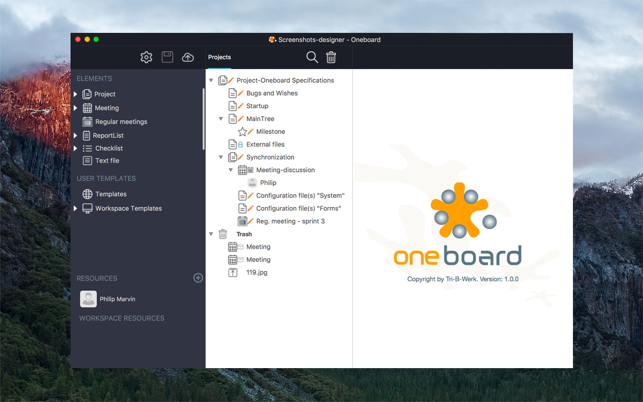Click the Checklist bullet list icon
This screenshot has width=643, height=402.
(87, 148)
